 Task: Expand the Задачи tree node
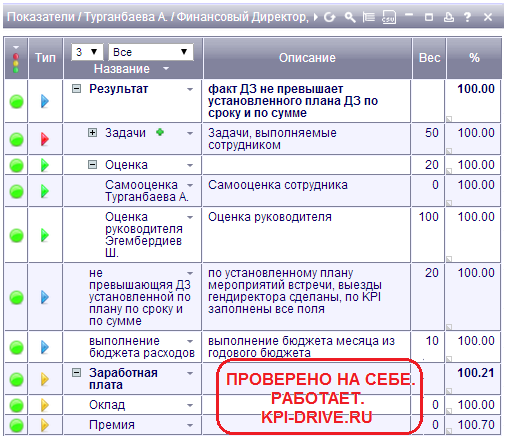pos(92,133)
